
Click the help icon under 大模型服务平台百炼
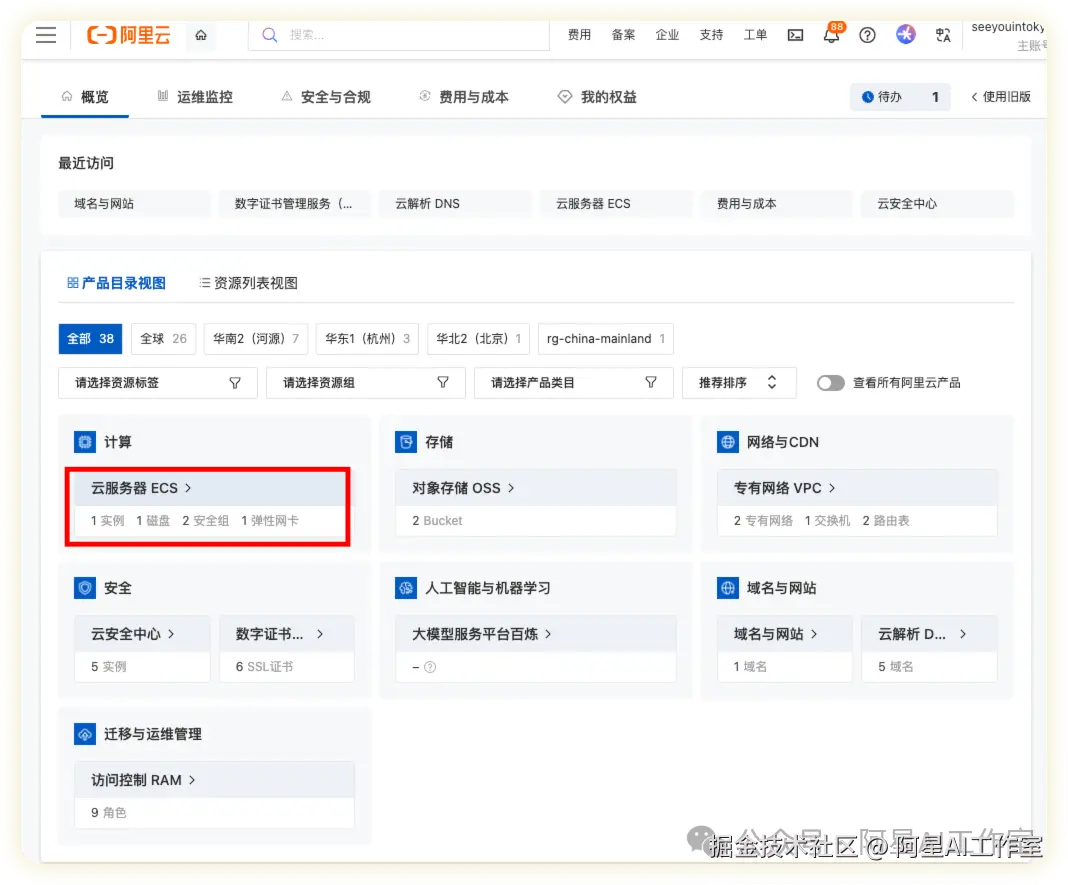pyautogui.click(x=430, y=667)
